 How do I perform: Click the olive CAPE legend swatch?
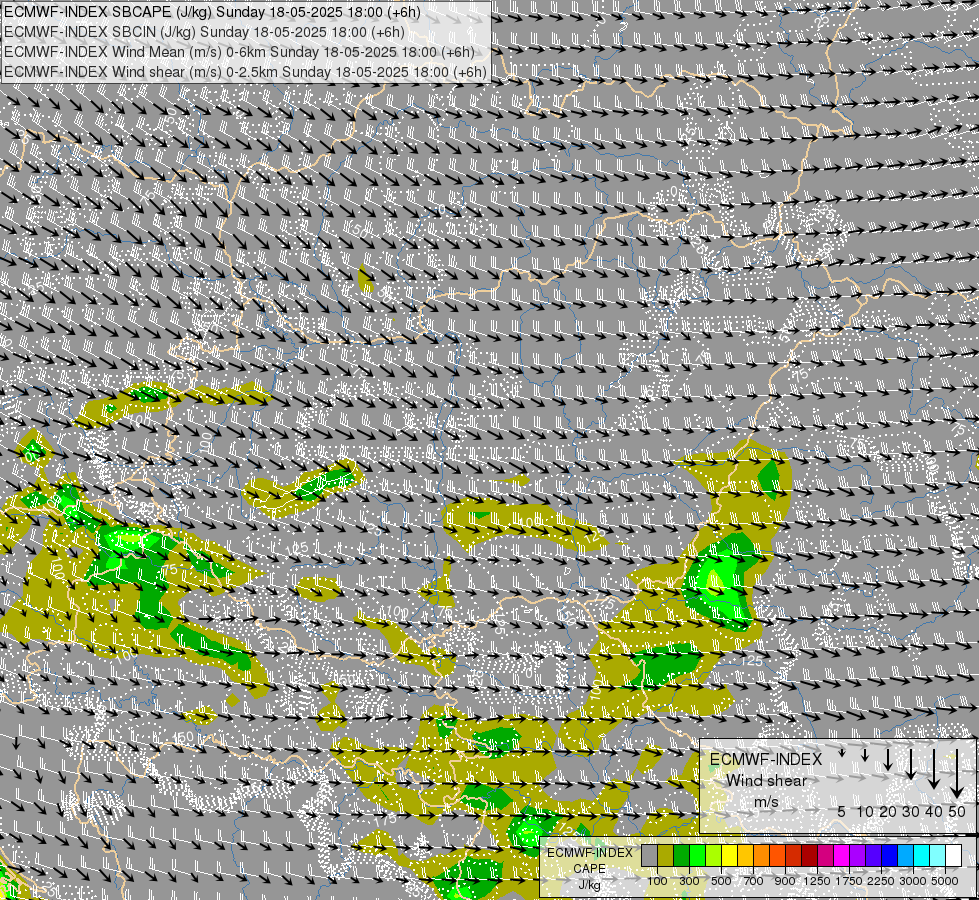click(666, 855)
